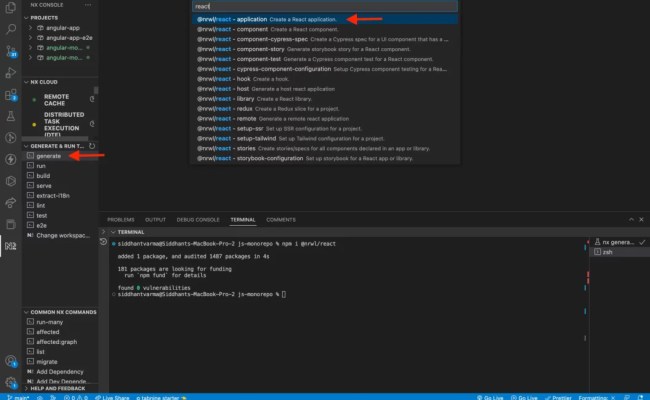Viewport: 650px width, 400px height.
Task: Collapse the Generate & Run Target section
Action: pos(54,146)
